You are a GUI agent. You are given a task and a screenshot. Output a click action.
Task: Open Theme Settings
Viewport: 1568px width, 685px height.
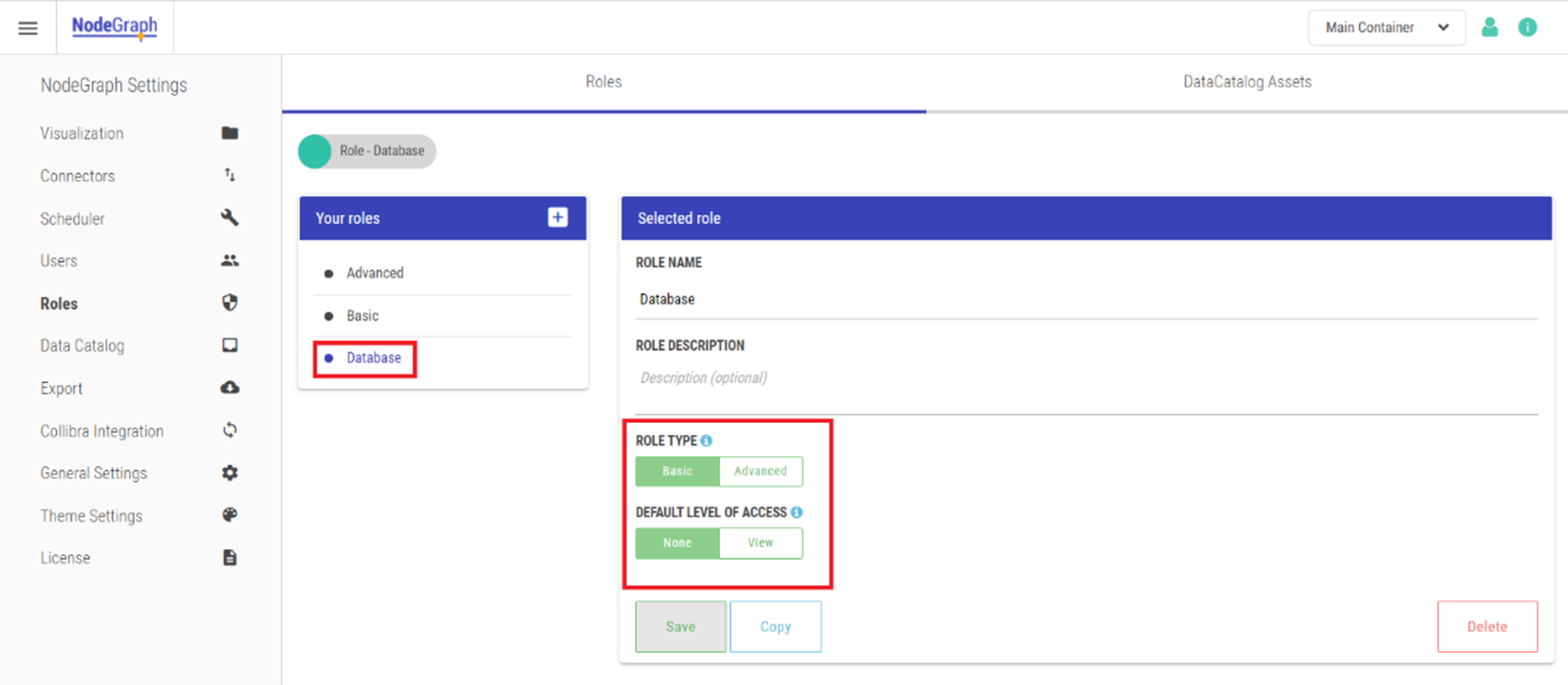(x=91, y=516)
